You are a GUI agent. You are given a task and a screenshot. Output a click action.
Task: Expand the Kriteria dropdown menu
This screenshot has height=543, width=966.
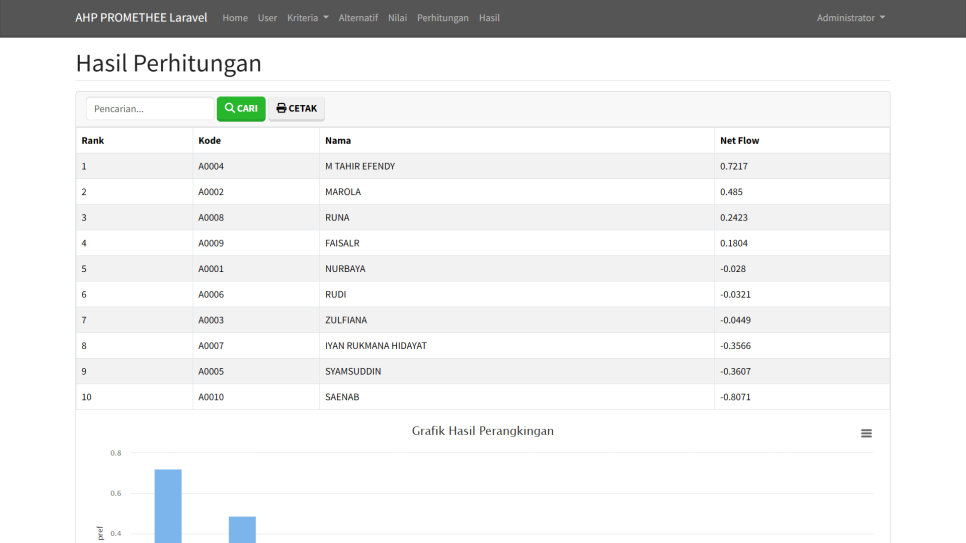coord(307,18)
